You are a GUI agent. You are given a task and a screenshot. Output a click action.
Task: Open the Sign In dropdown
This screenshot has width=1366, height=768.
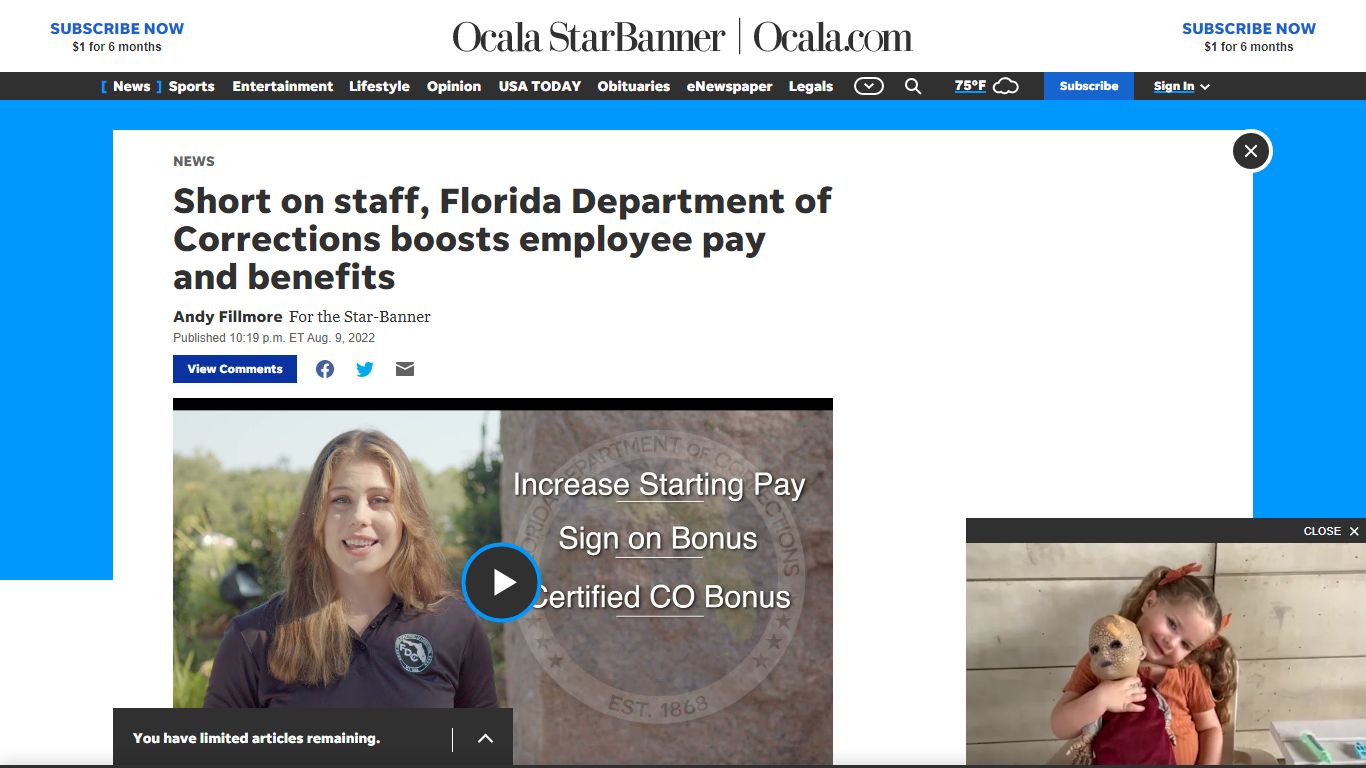coord(1181,86)
